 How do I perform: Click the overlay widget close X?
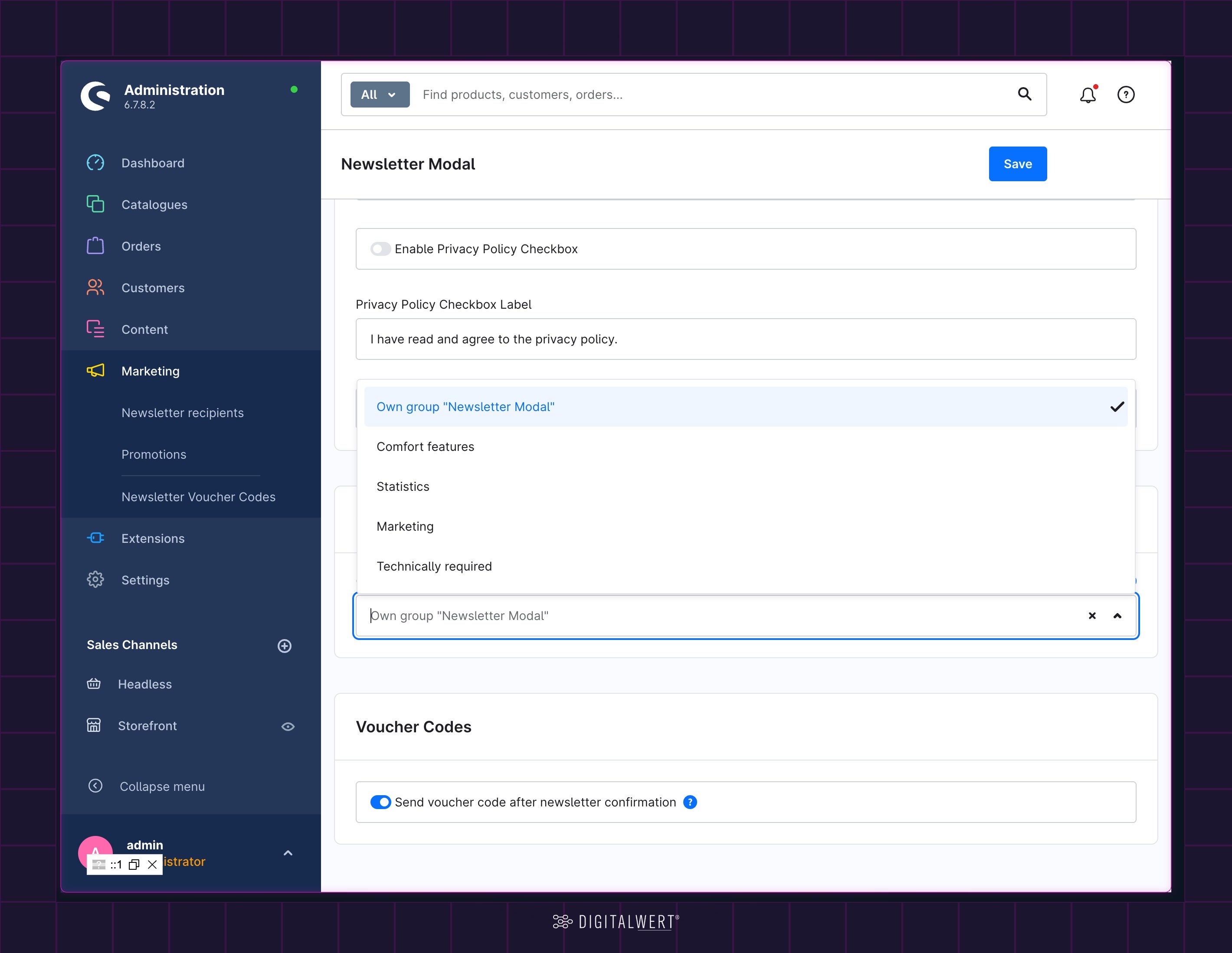152,865
